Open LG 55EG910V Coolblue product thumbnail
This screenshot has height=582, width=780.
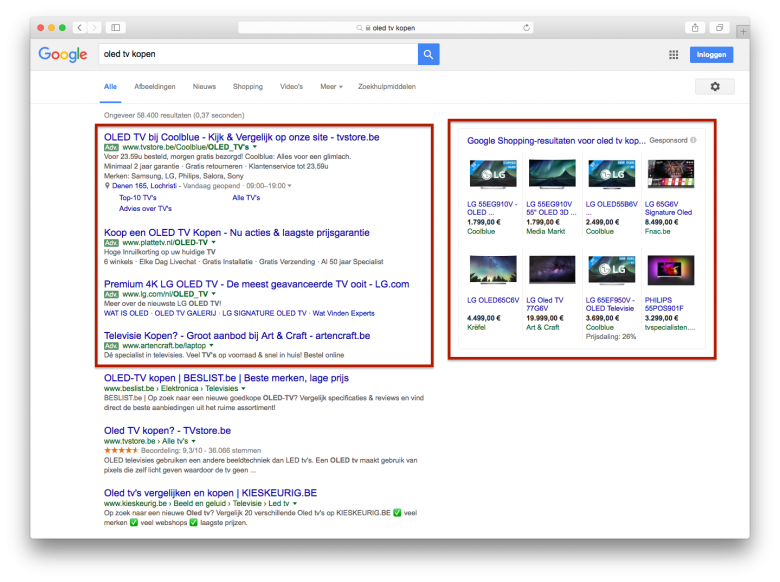pyautogui.click(x=493, y=174)
